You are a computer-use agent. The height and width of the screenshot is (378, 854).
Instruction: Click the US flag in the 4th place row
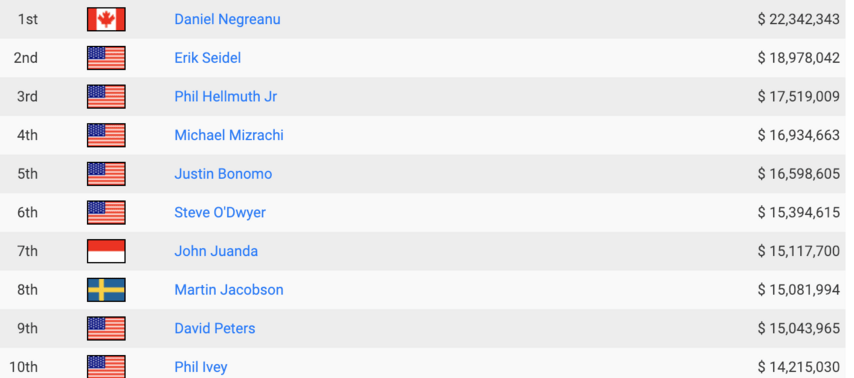[106, 135]
